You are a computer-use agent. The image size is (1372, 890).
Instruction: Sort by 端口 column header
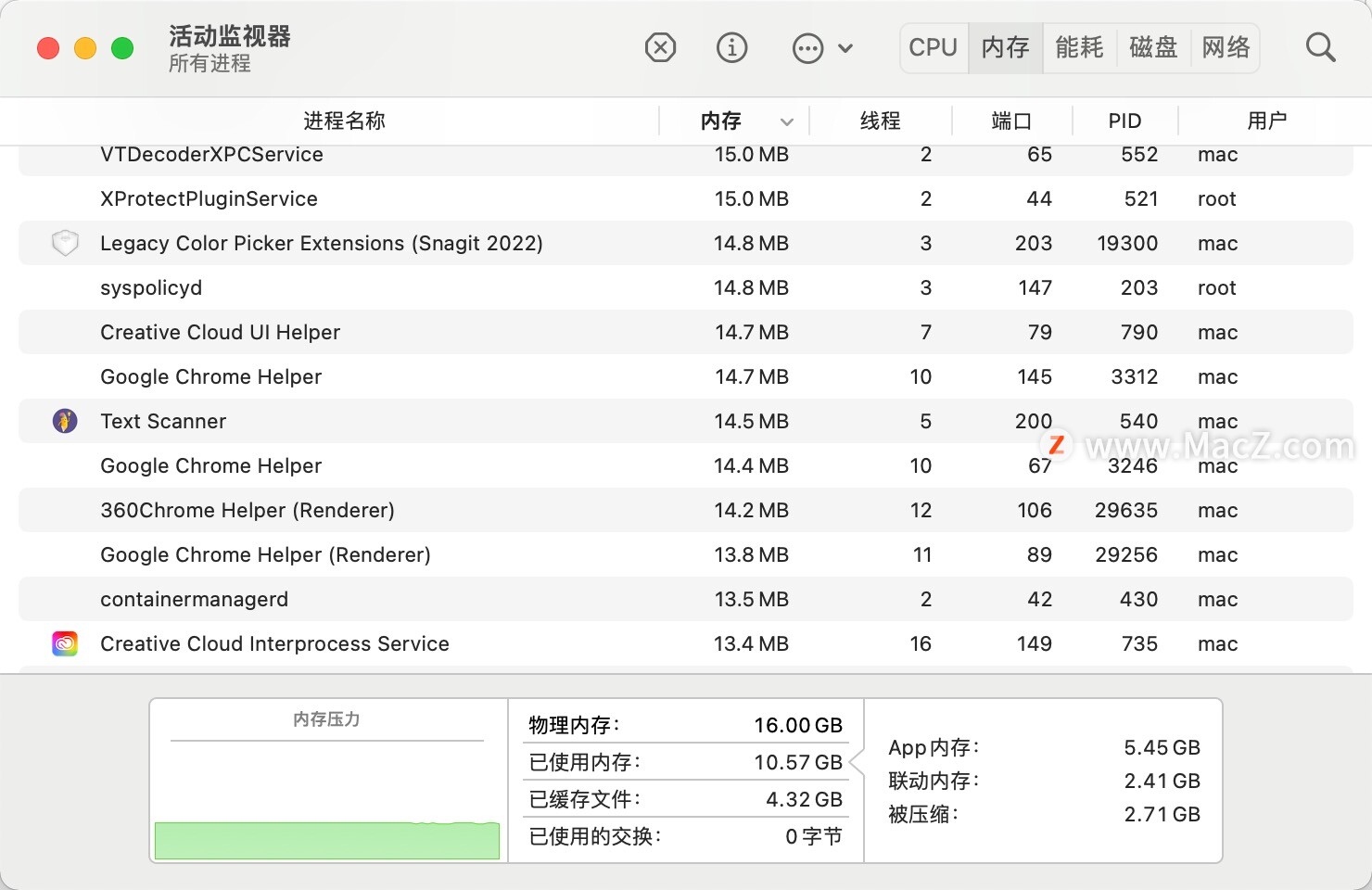point(1011,121)
